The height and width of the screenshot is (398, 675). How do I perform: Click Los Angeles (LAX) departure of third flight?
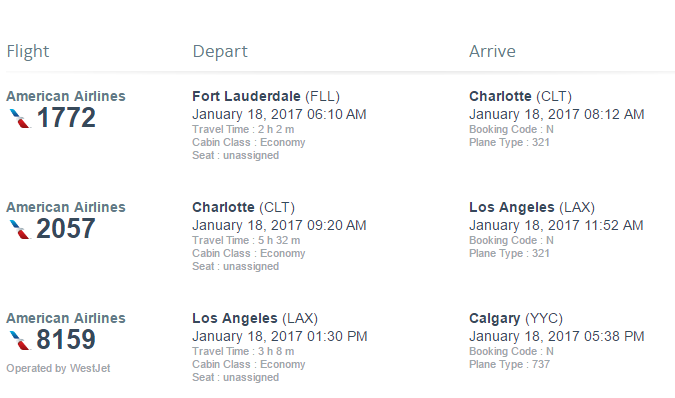pyautogui.click(x=255, y=318)
